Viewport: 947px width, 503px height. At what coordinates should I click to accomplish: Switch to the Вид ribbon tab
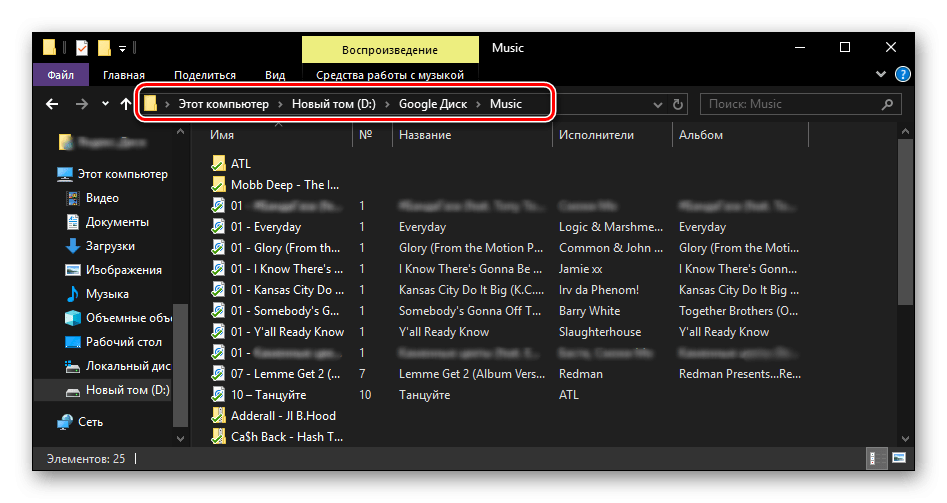275,75
